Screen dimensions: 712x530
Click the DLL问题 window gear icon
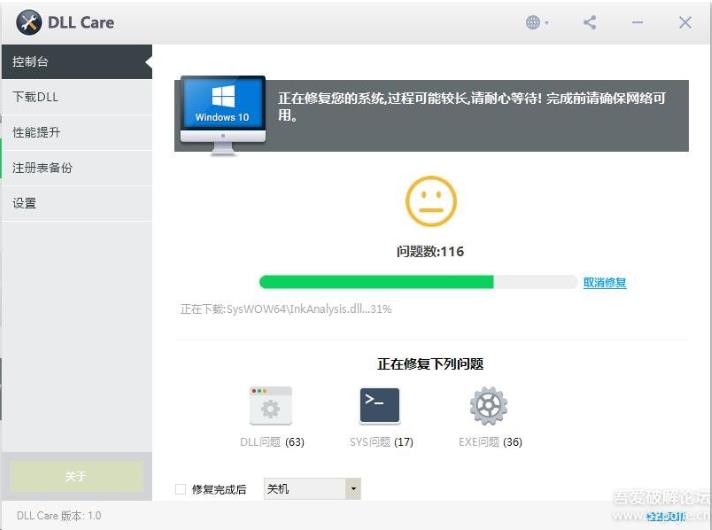(x=270, y=407)
